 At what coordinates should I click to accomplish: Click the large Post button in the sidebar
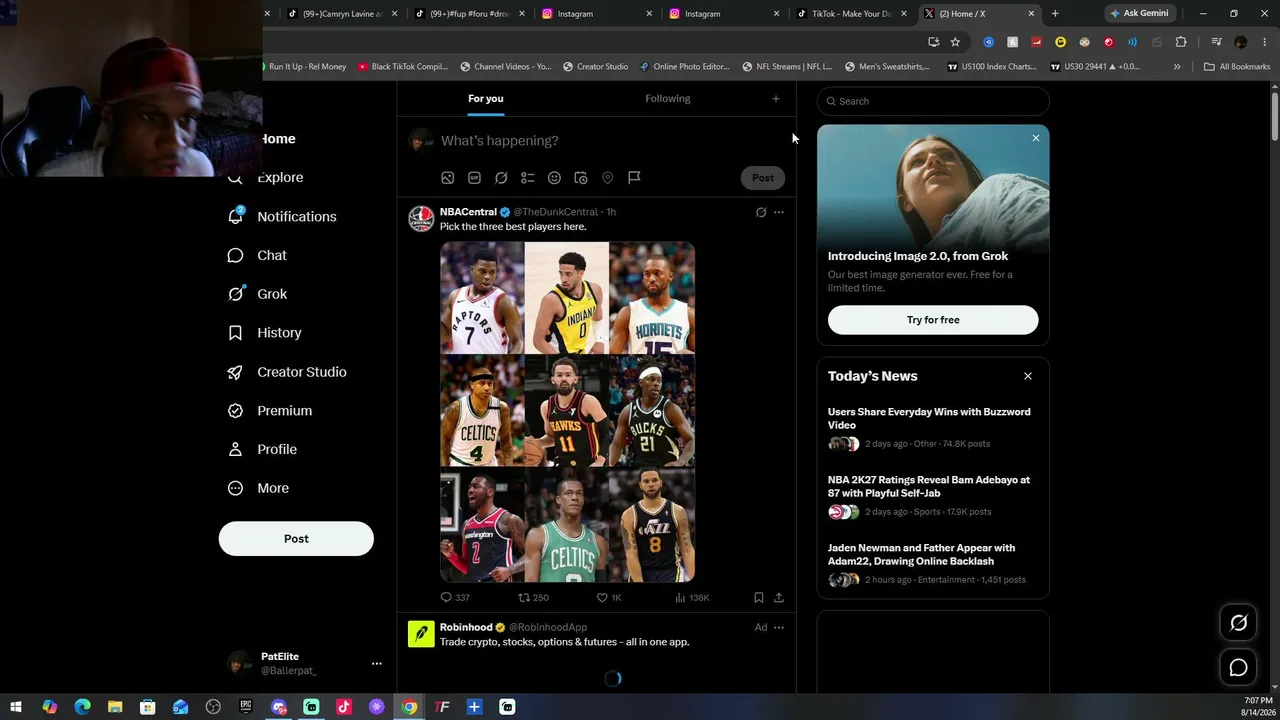[296, 539]
